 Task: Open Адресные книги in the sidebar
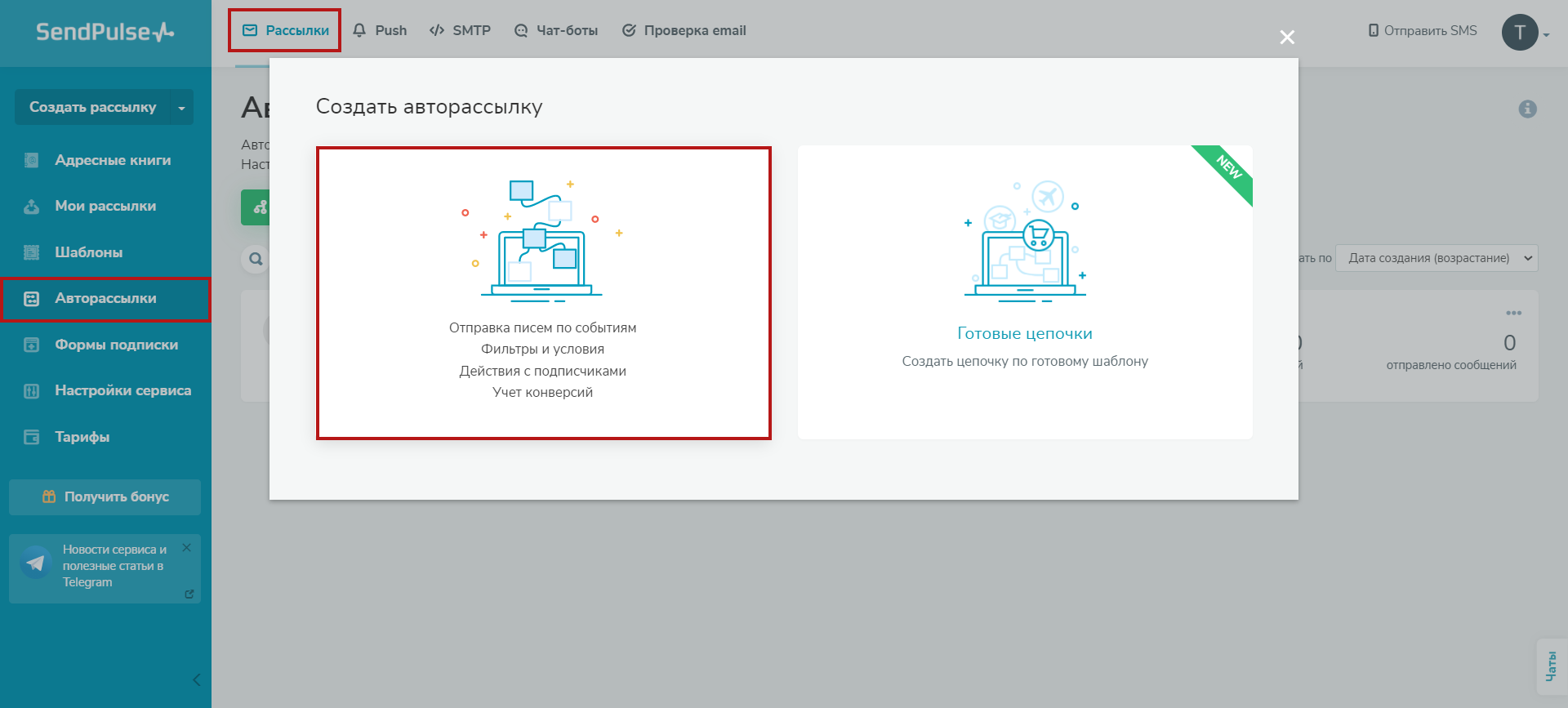click(113, 160)
